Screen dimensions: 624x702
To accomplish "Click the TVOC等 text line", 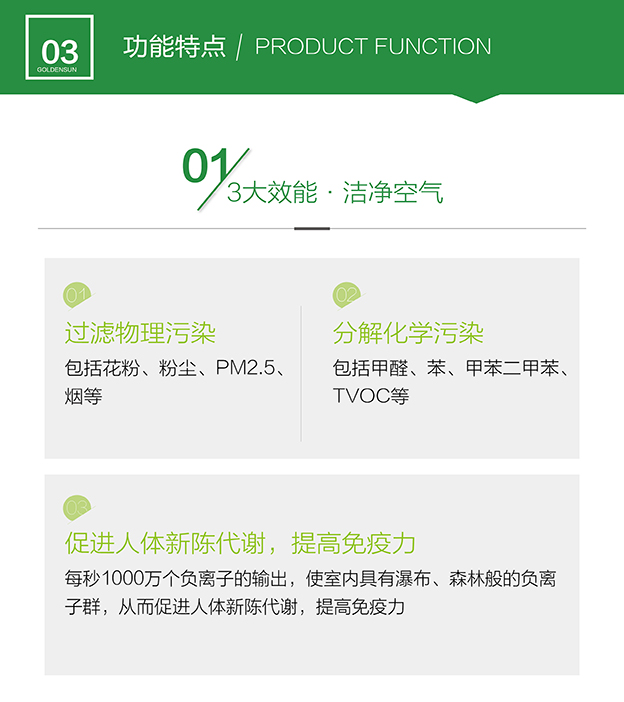I will 371,396.
